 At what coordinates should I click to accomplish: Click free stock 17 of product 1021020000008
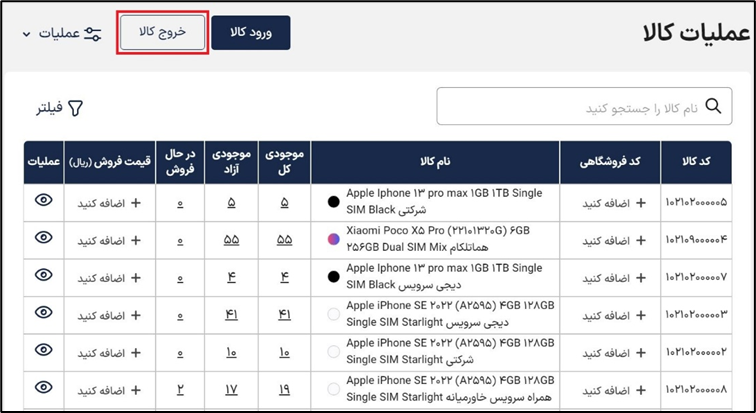(x=231, y=390)
